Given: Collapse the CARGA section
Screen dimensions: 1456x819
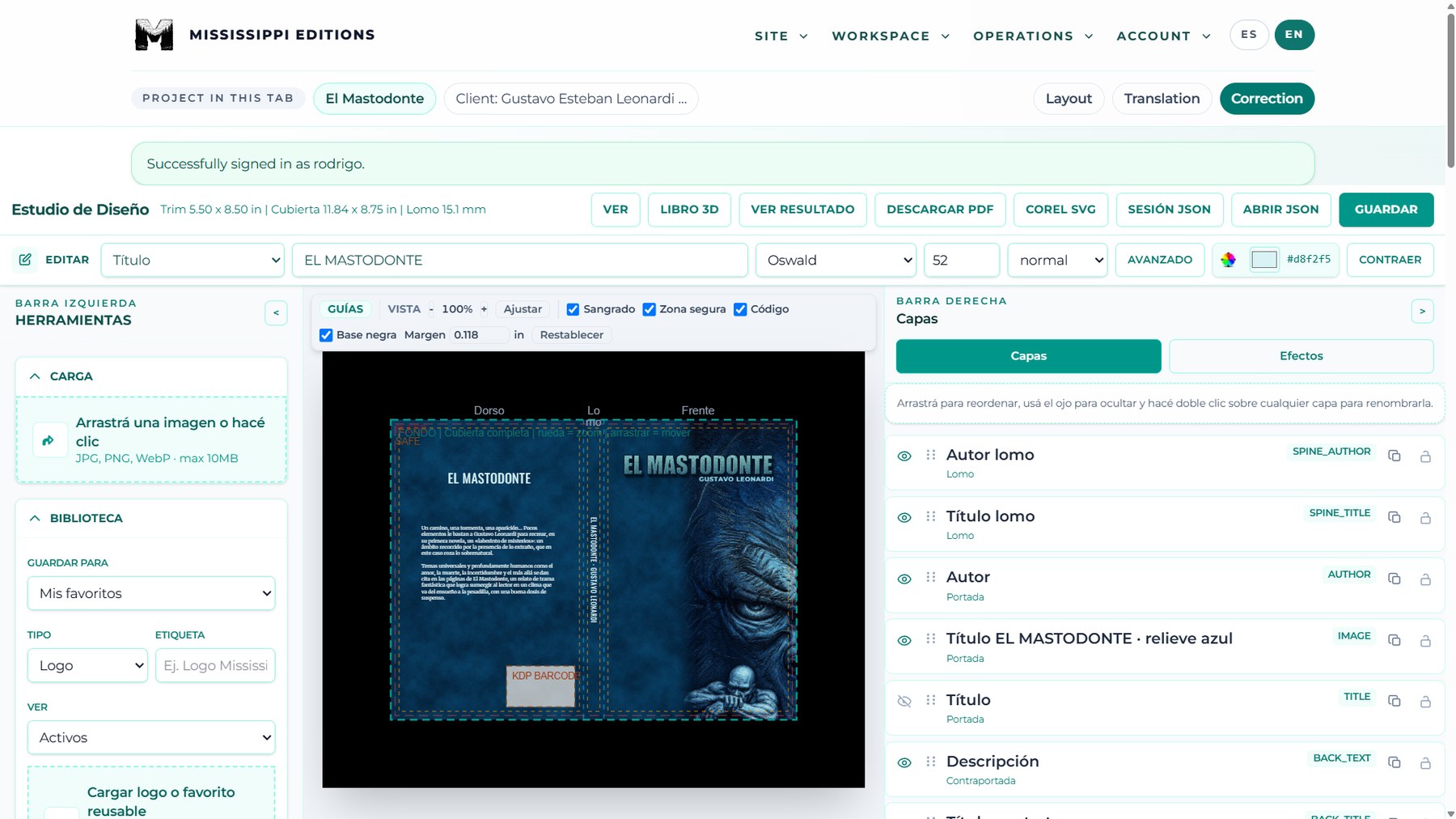Looking at the screenshot, I should pyautogui.click(x=35, y=376).
